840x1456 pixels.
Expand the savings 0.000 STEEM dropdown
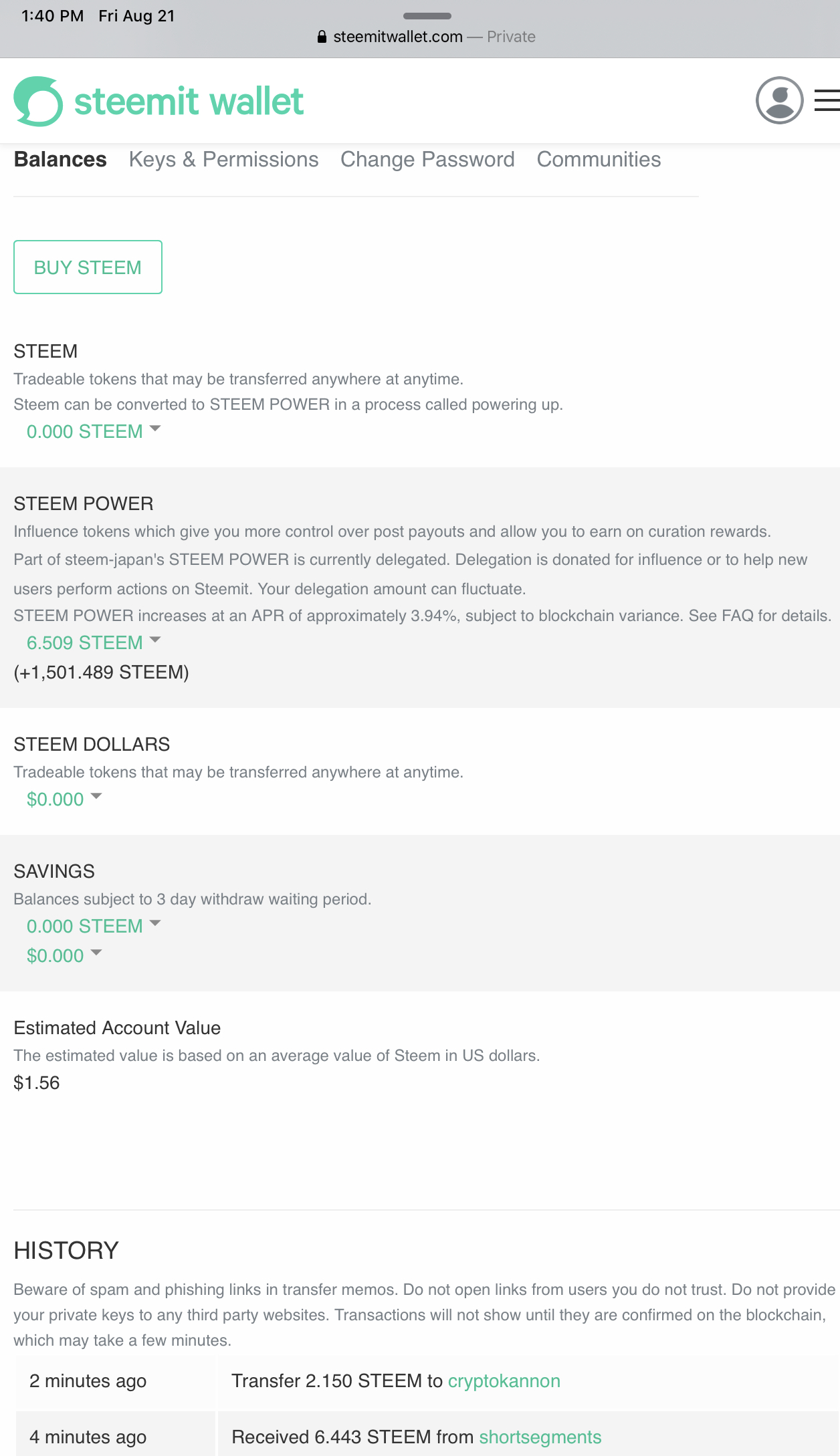click(x=94, y=926)
